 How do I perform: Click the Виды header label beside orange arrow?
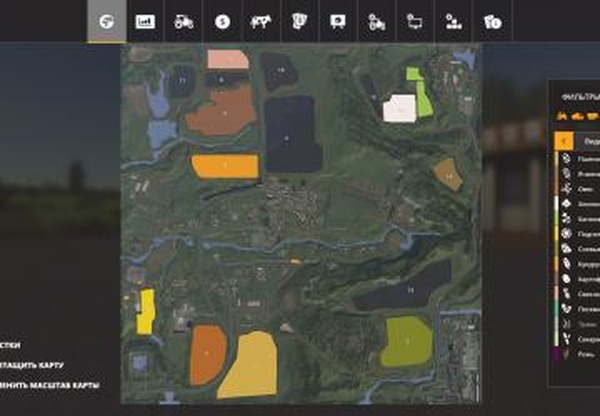click(x=592, y=141)
